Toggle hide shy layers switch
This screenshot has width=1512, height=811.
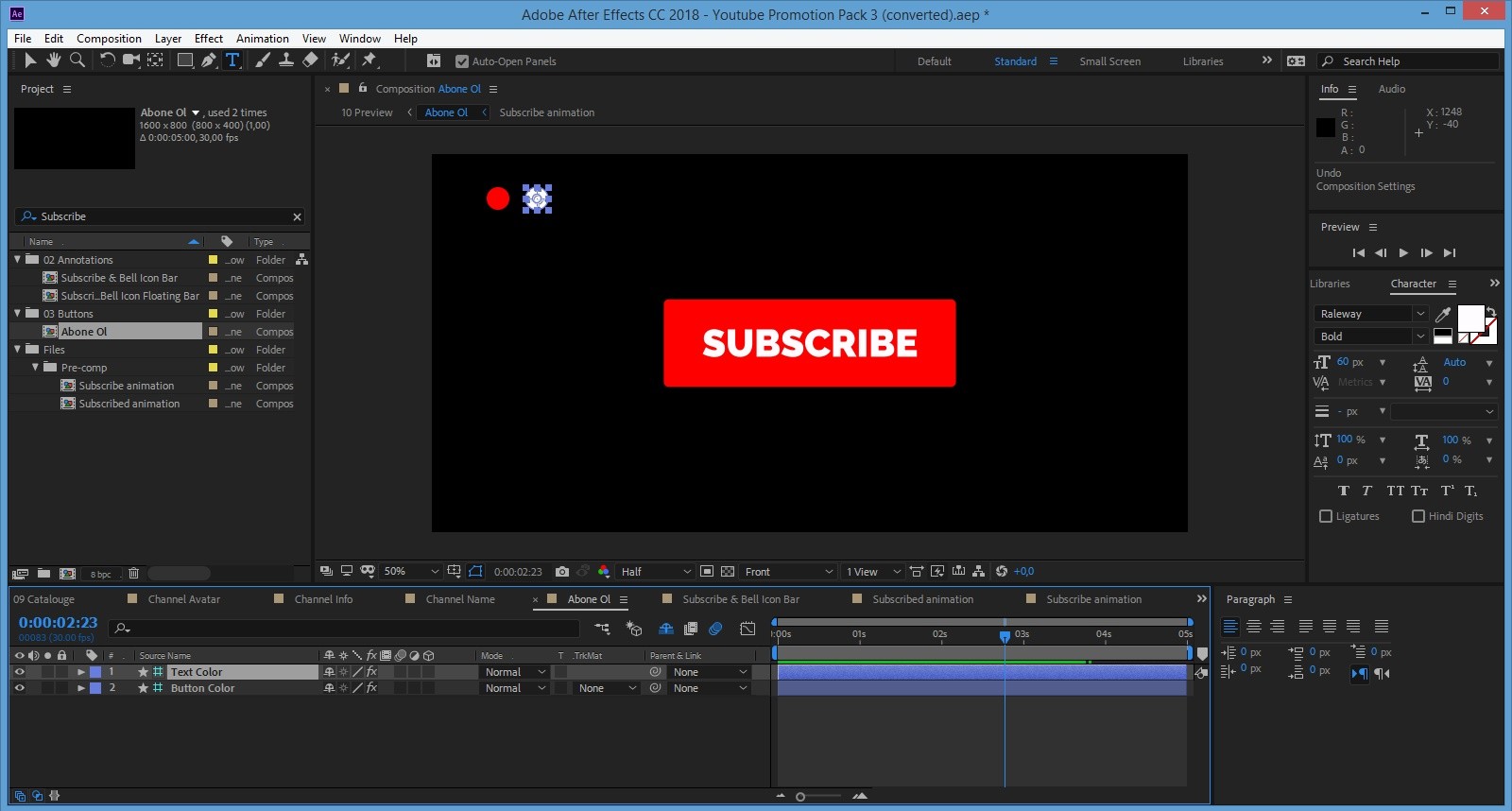click(x=665, y=629)
